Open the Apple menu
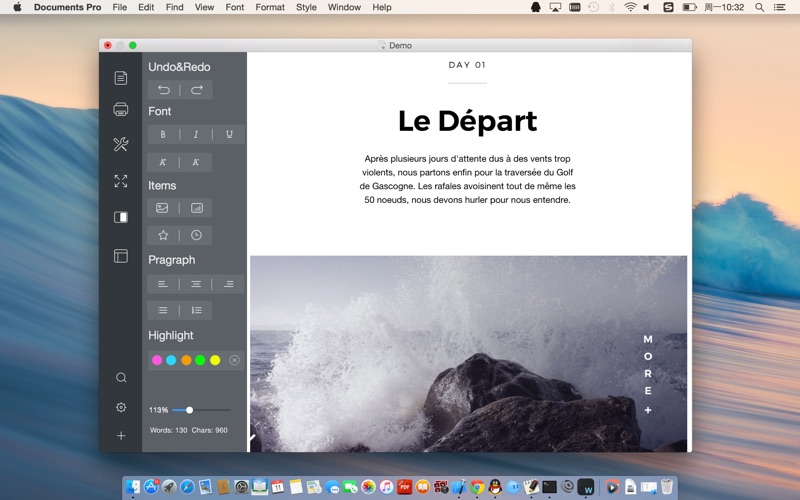Viewport: 800px width, 500px height. point(17,7)
